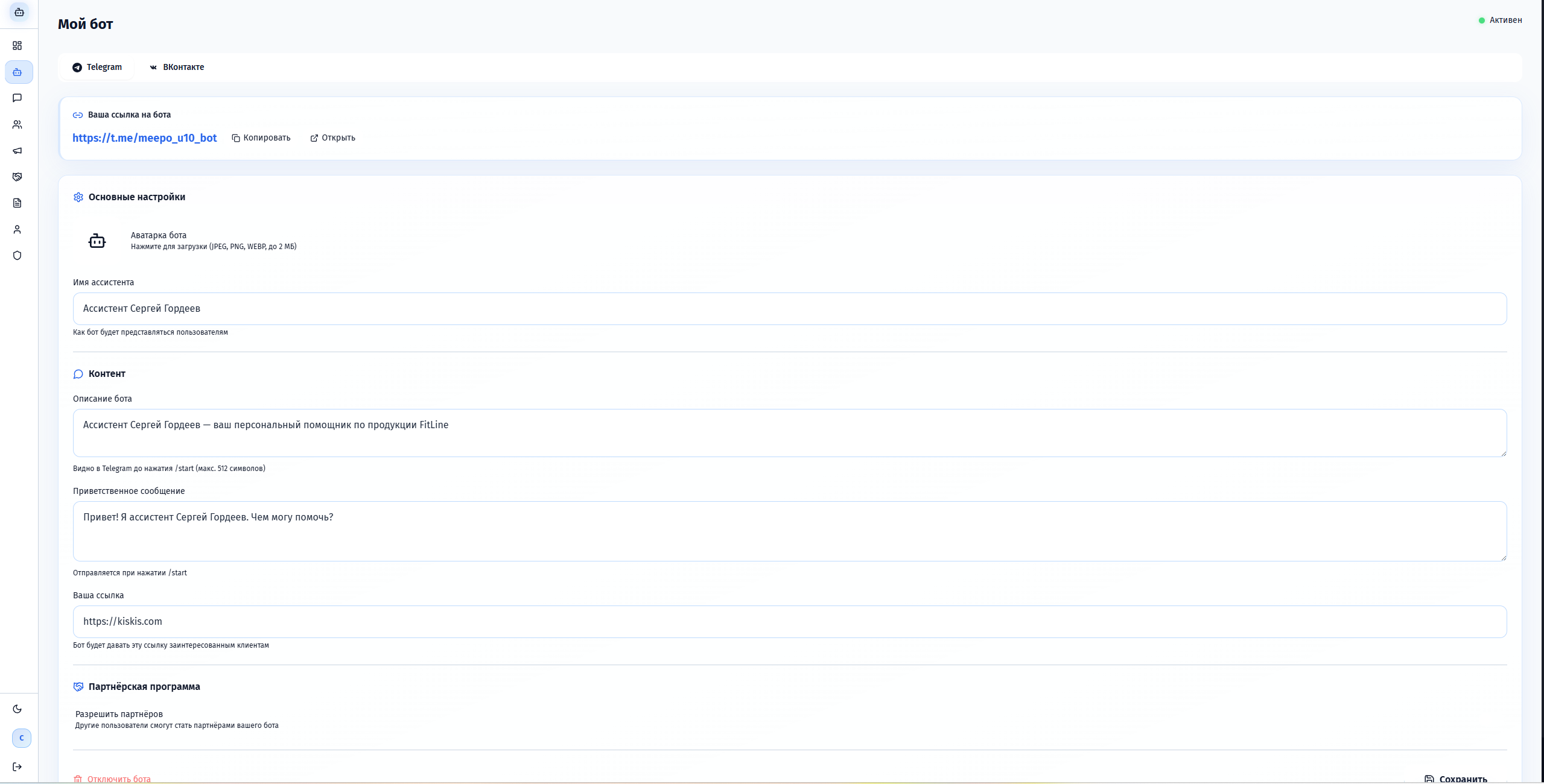This screenshot has width=1544, height=784.
Task: Click the Ваша ссылка field with kiskis.com
Action: click(x=790, y=622)
